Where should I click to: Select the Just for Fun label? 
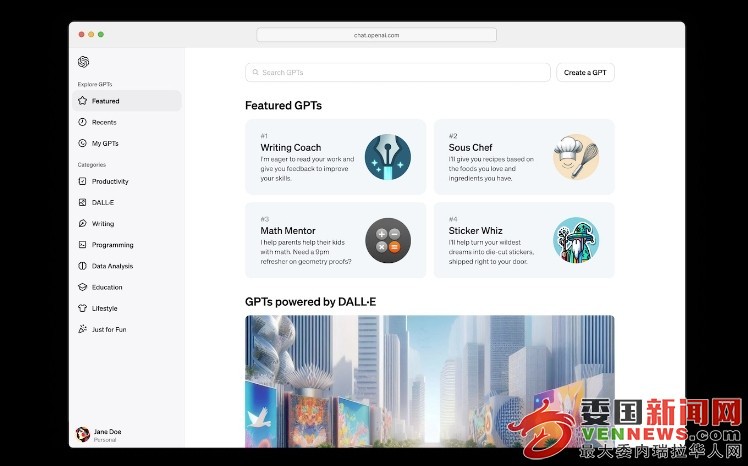coord(109,329)
